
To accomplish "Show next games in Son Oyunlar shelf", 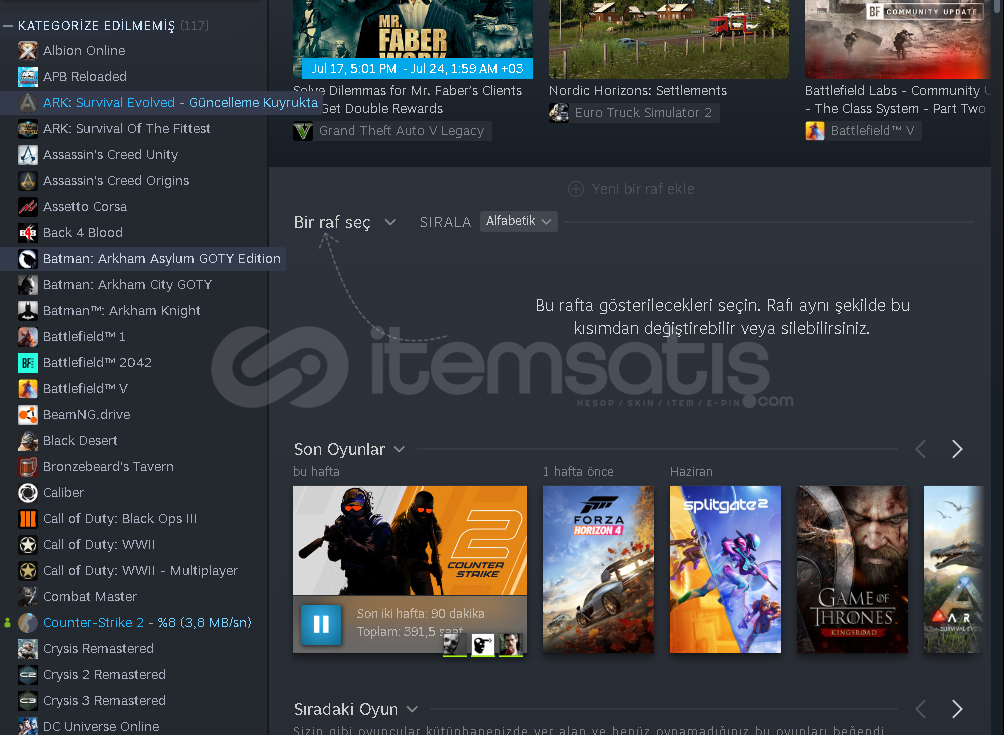I will click(957, 449).
